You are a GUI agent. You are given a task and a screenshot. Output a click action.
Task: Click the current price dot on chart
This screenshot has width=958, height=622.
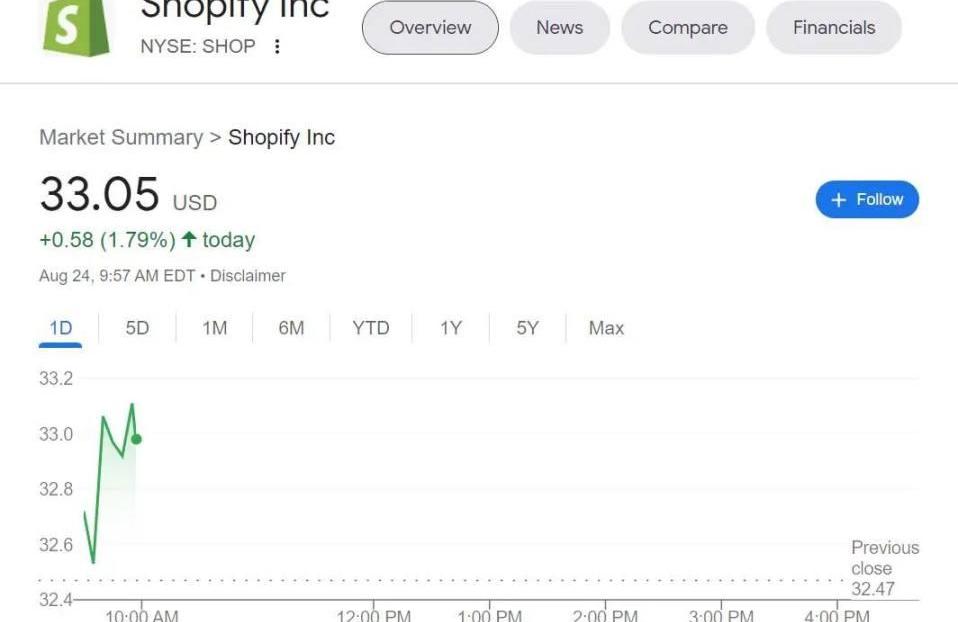tap(136, 439)
